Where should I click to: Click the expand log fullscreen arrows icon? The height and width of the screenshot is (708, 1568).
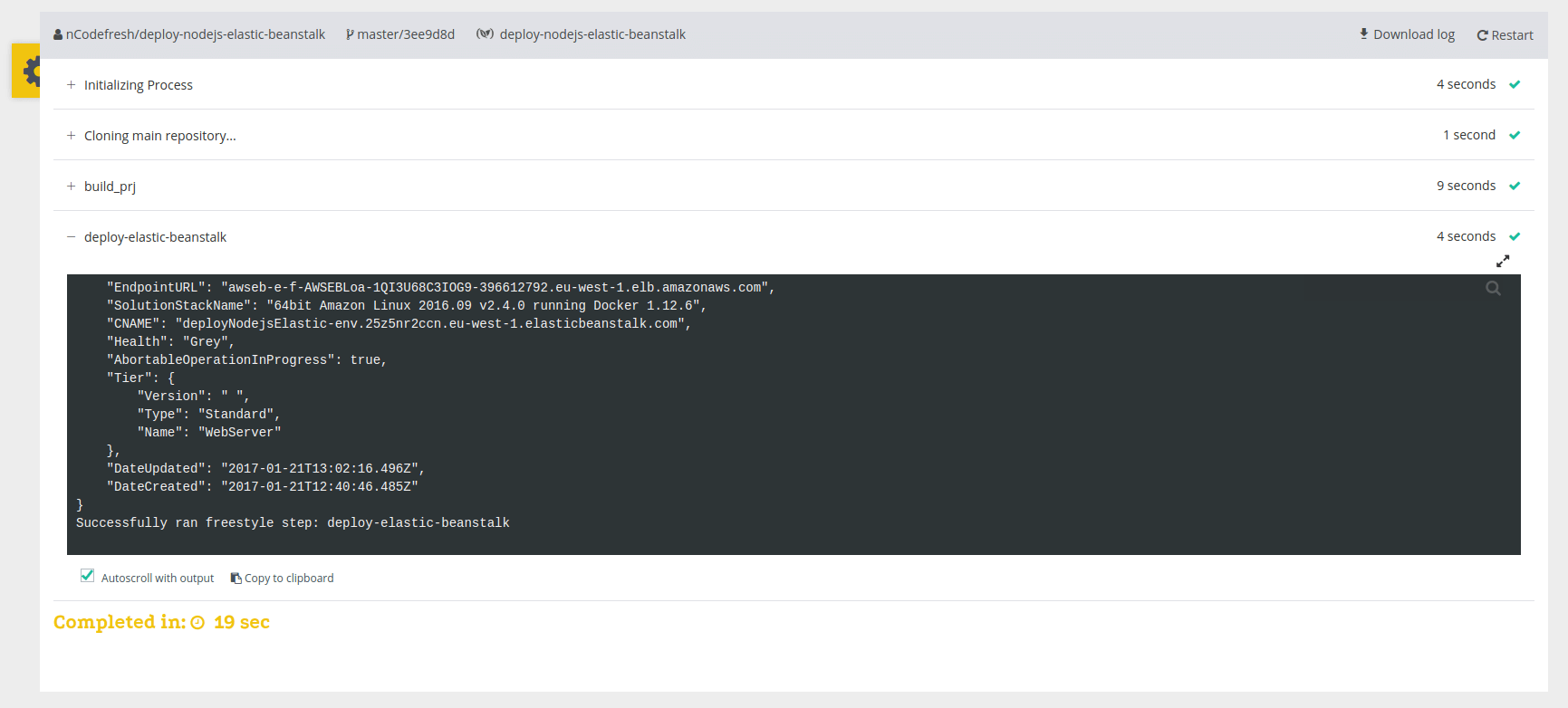1502,261
